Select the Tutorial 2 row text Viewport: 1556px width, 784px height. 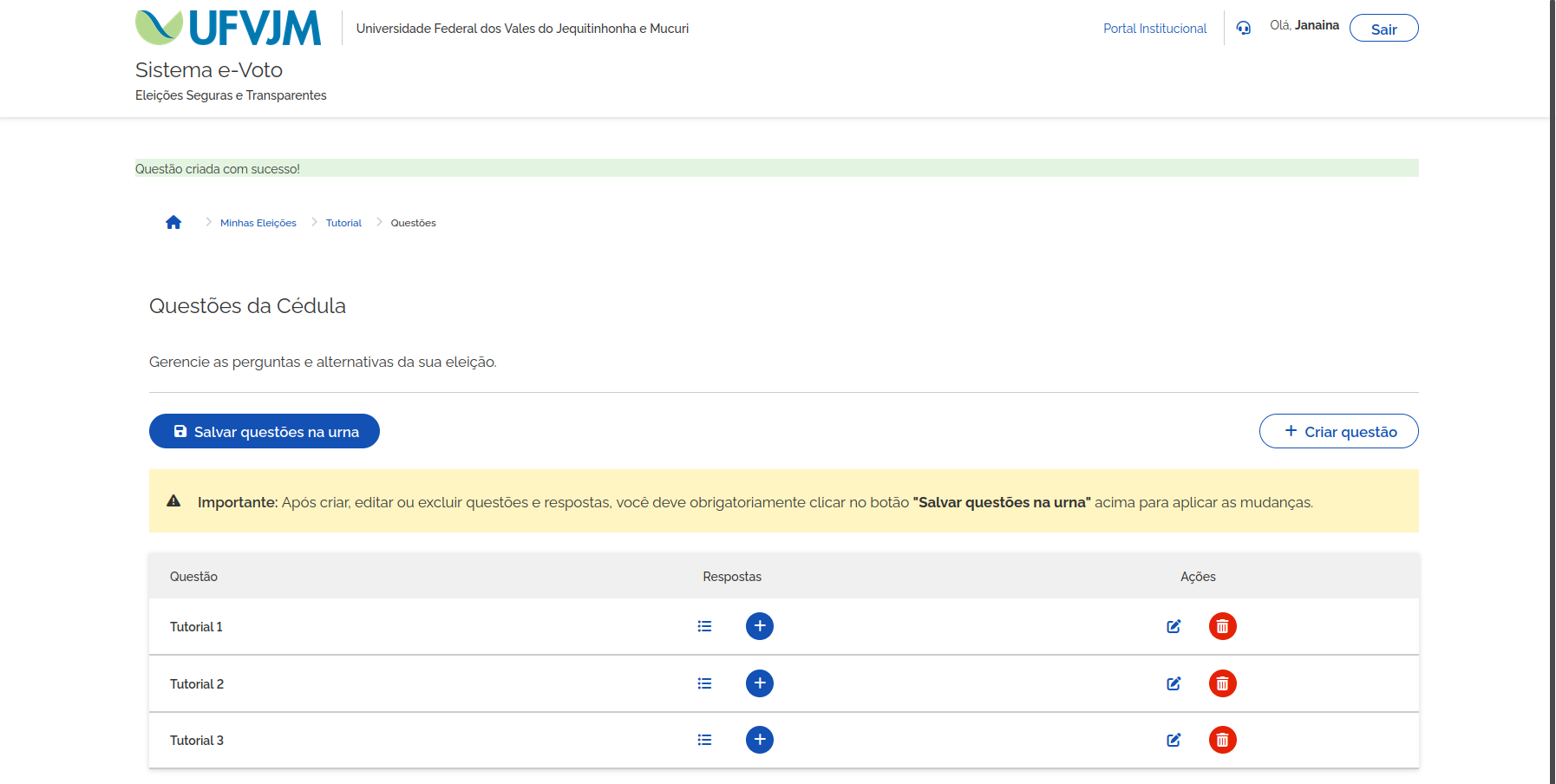coord(197,684)
